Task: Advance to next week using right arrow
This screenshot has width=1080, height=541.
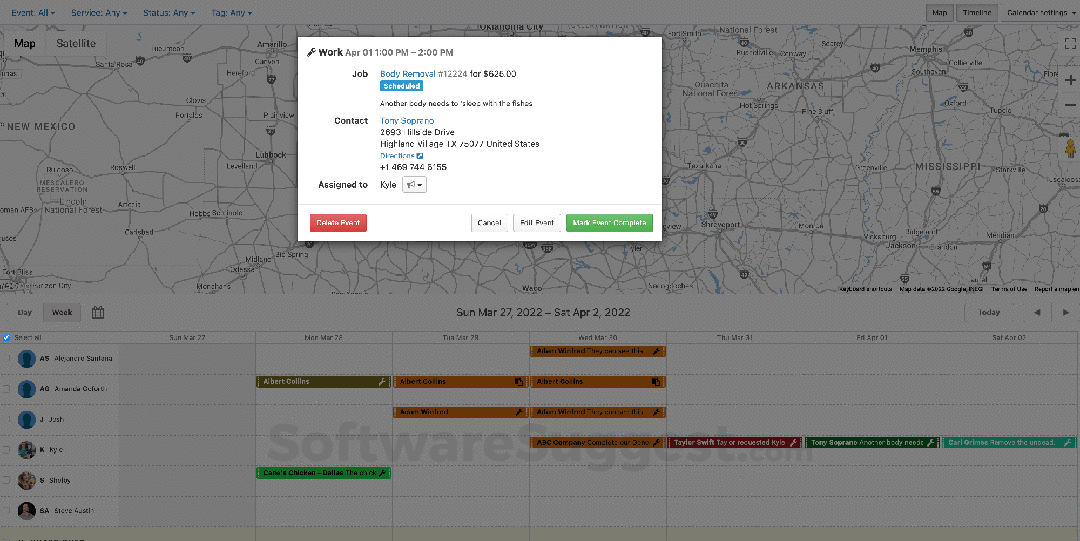Action: tap(1065, 313)
